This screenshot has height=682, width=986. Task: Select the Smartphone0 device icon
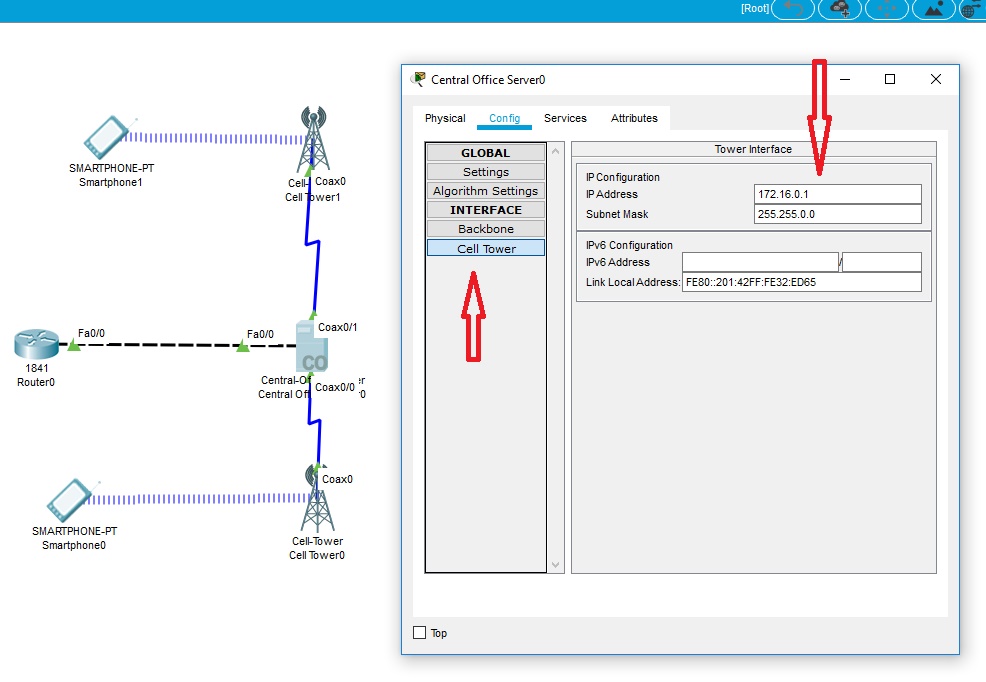click(x=69, y=500)
